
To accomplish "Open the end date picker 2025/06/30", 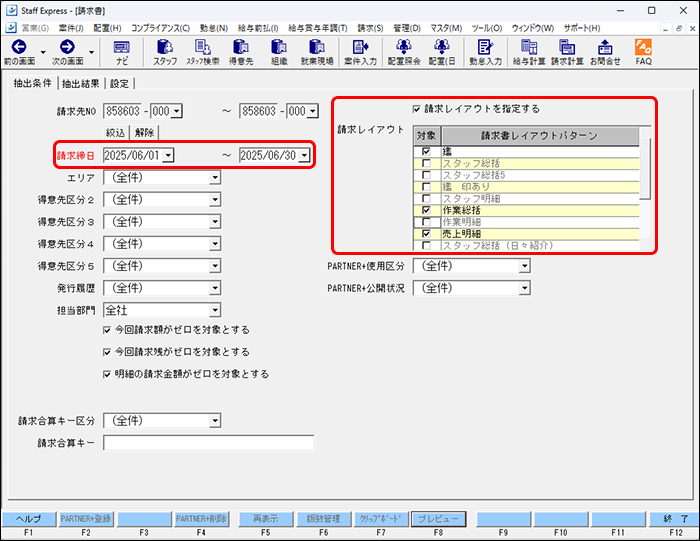I will coord(304,155).
